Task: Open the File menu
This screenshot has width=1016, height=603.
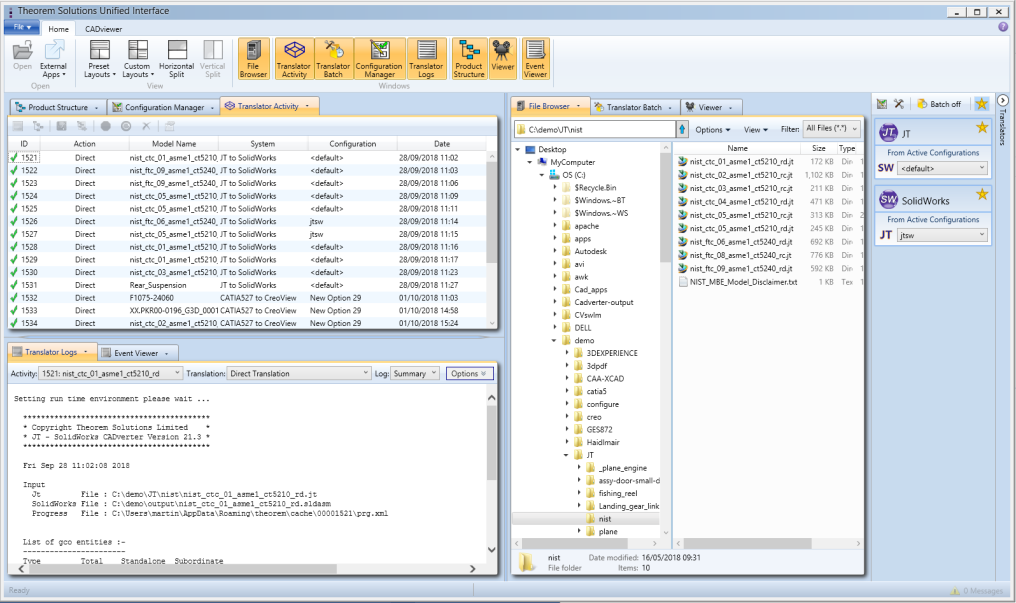Action: click(x=22, y=27)
